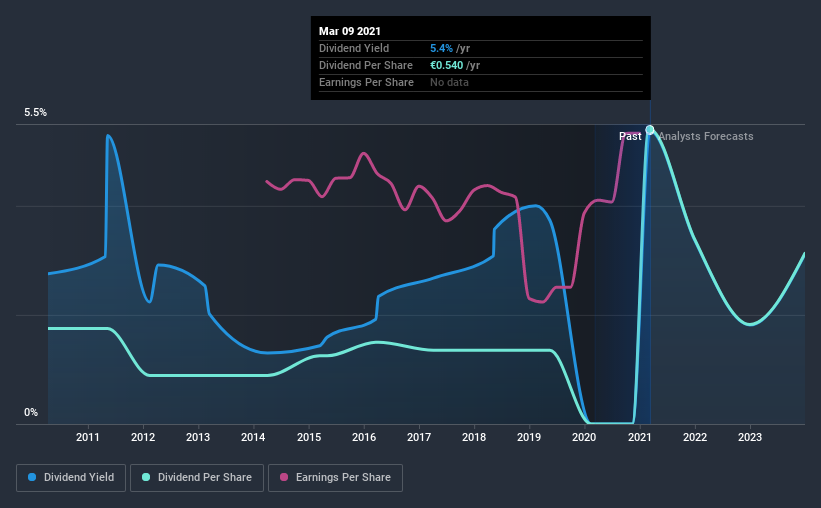Click the 5.4% Dividend Yield tooltip value
This screenshot has height=508, width=821.
(441, 48)
